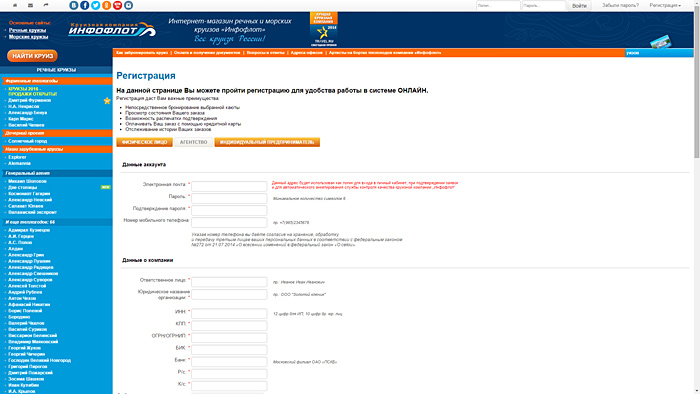This screenshot has width=700, height=394.
Task: Click the page vertical scrollbar
Action: [697, 197]
